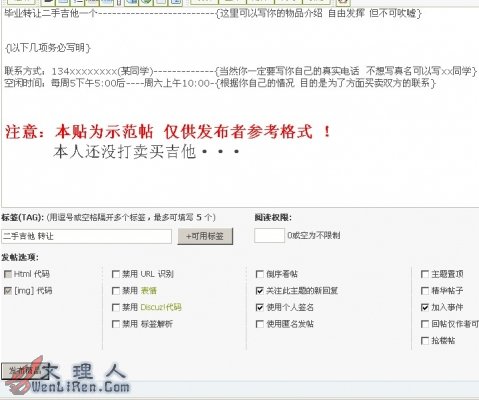The image size is (479, 400).
Task: Uncheck 关注此主题的新回复
Action: click(x=260, y=291)
